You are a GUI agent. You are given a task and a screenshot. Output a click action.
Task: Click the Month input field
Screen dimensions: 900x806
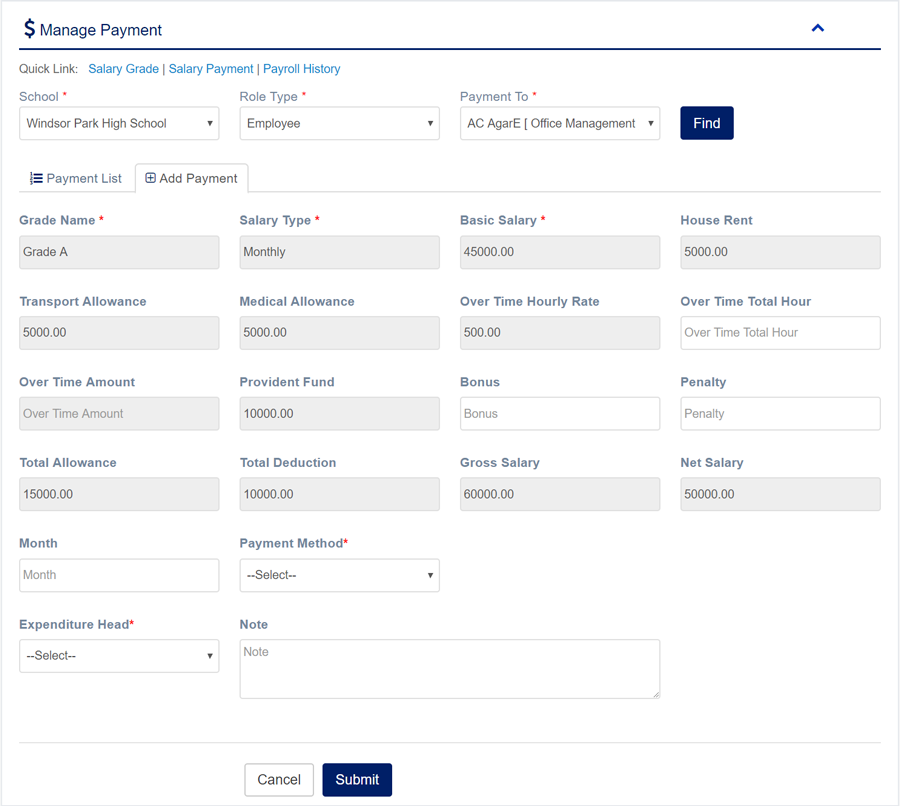click(119, 575)
